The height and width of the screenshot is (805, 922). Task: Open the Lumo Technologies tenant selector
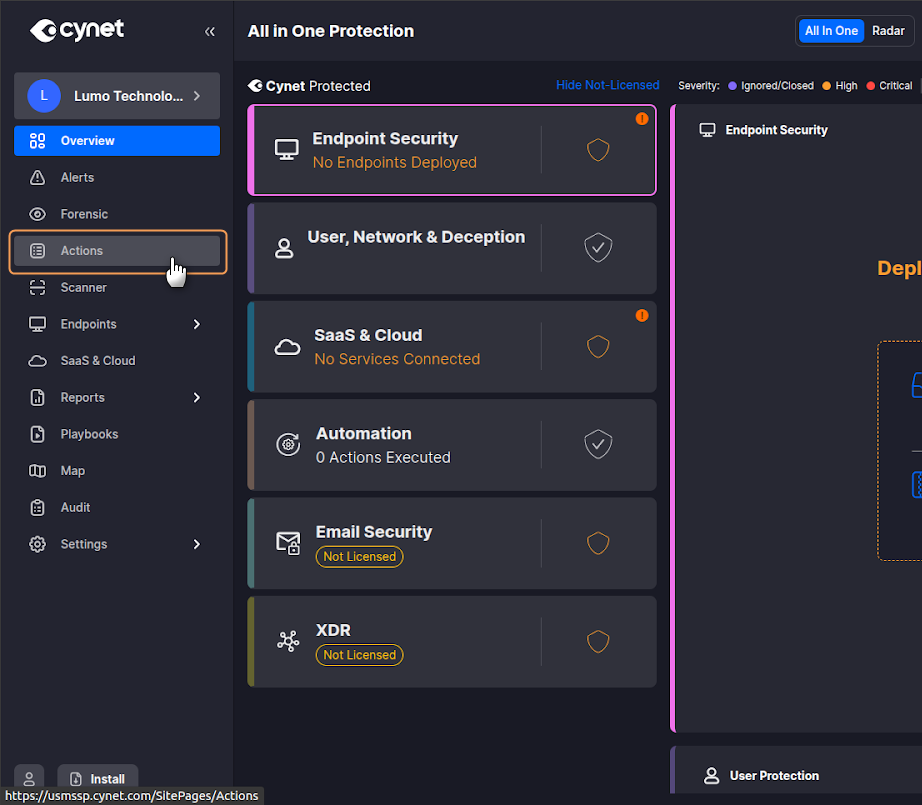tap(117, 96)
